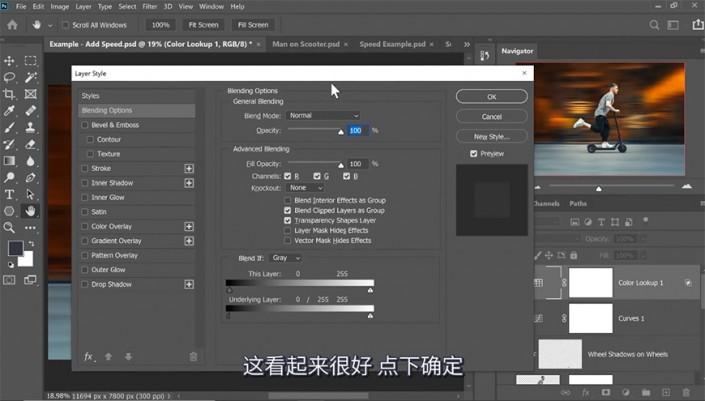Select the Rectangular Marquee tool
The image size is (705, 401).
tap(31, 61)
